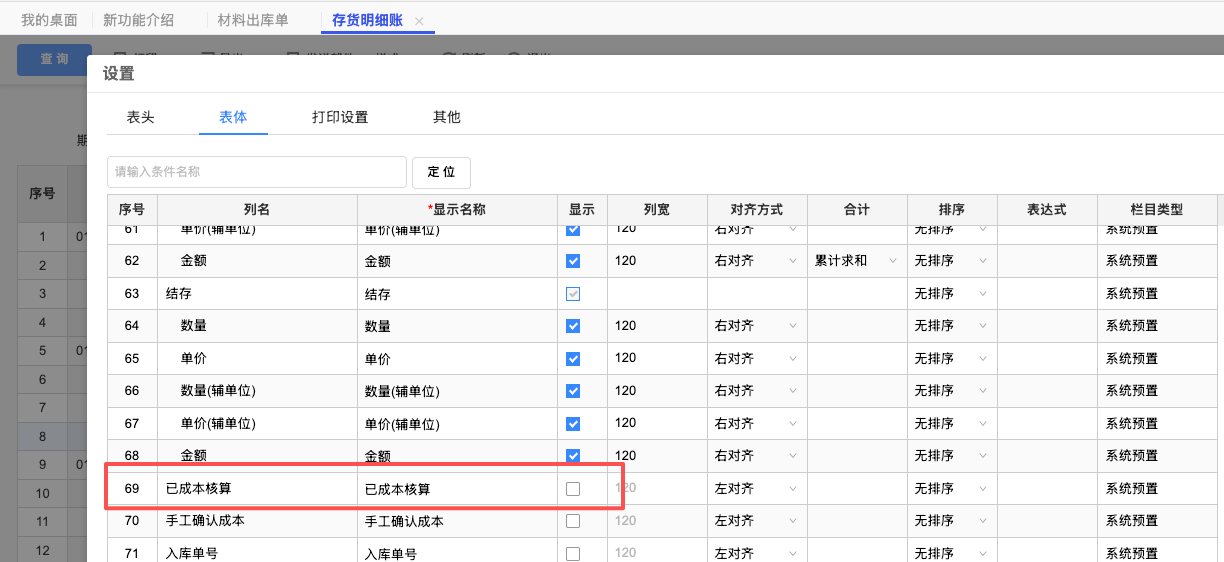This screenshot has width=1224, height=562.
Task: Toggle 显示 checkbox for row 65 单价
Action: (573, 358)
